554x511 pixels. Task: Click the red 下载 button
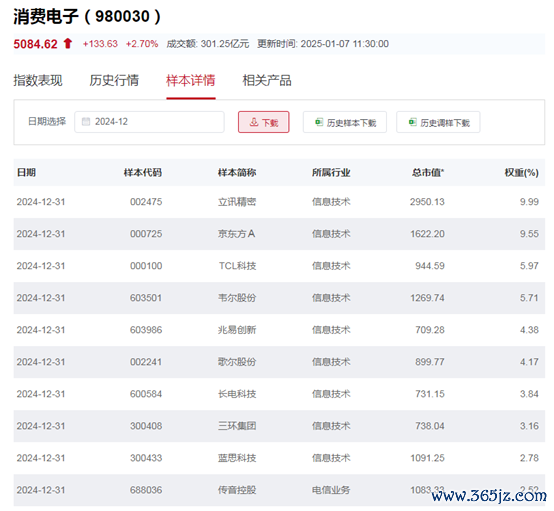click(x=264, y=122)
